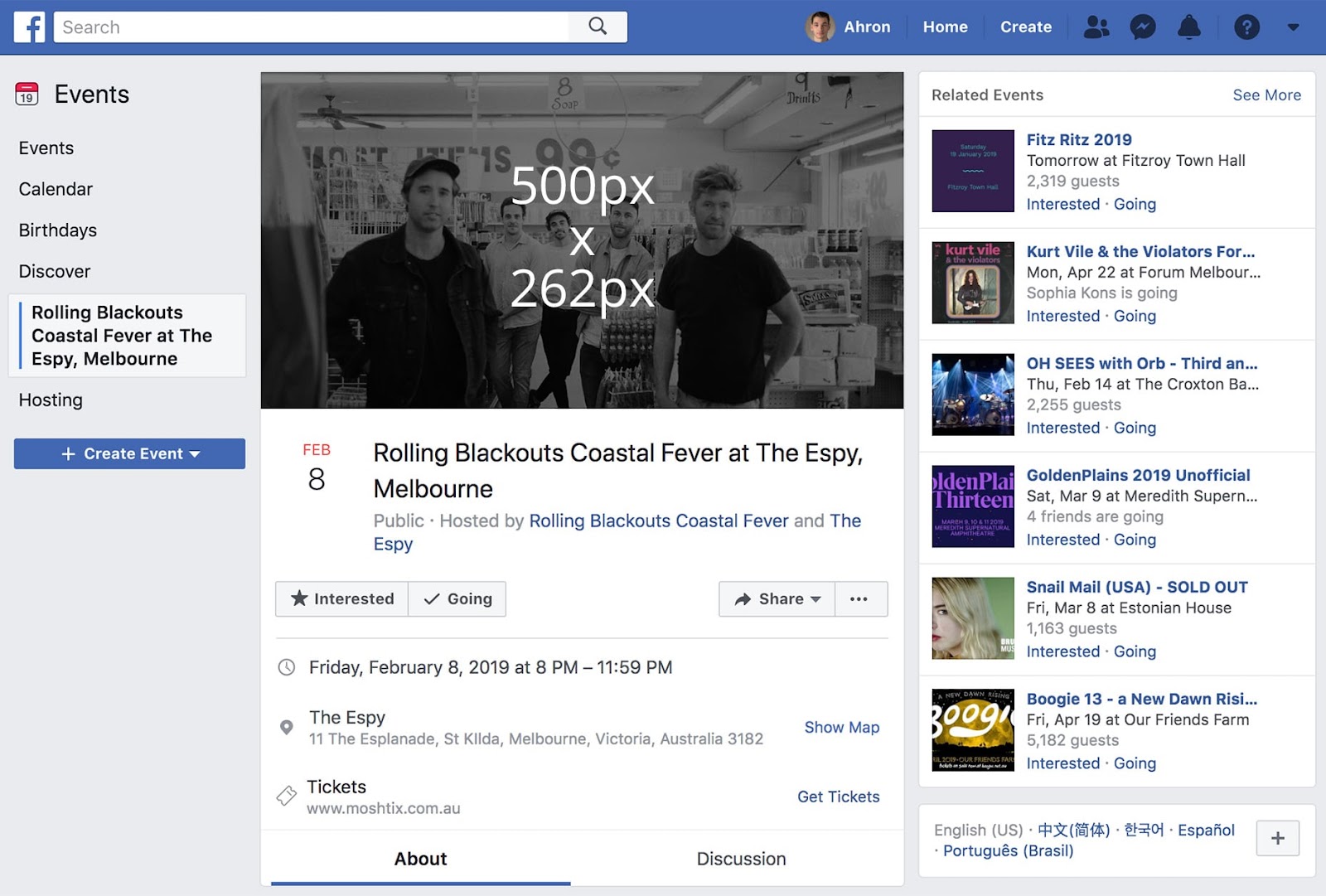Viewport: 1326px width, 896px height.
Task: Open Boogie 13 a New Dawn event
Action: (1142, 700)
